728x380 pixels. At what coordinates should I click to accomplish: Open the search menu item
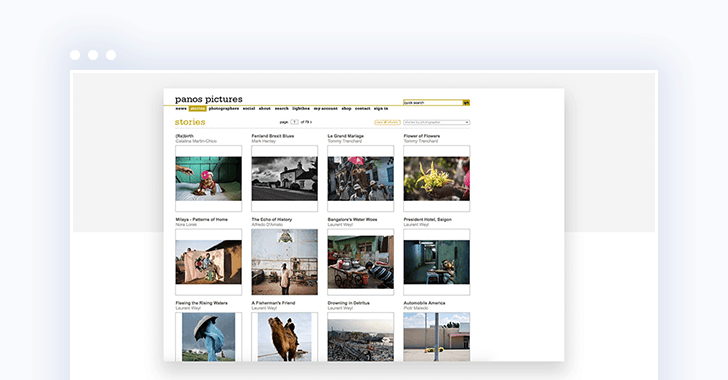click(x=281, y=109)
